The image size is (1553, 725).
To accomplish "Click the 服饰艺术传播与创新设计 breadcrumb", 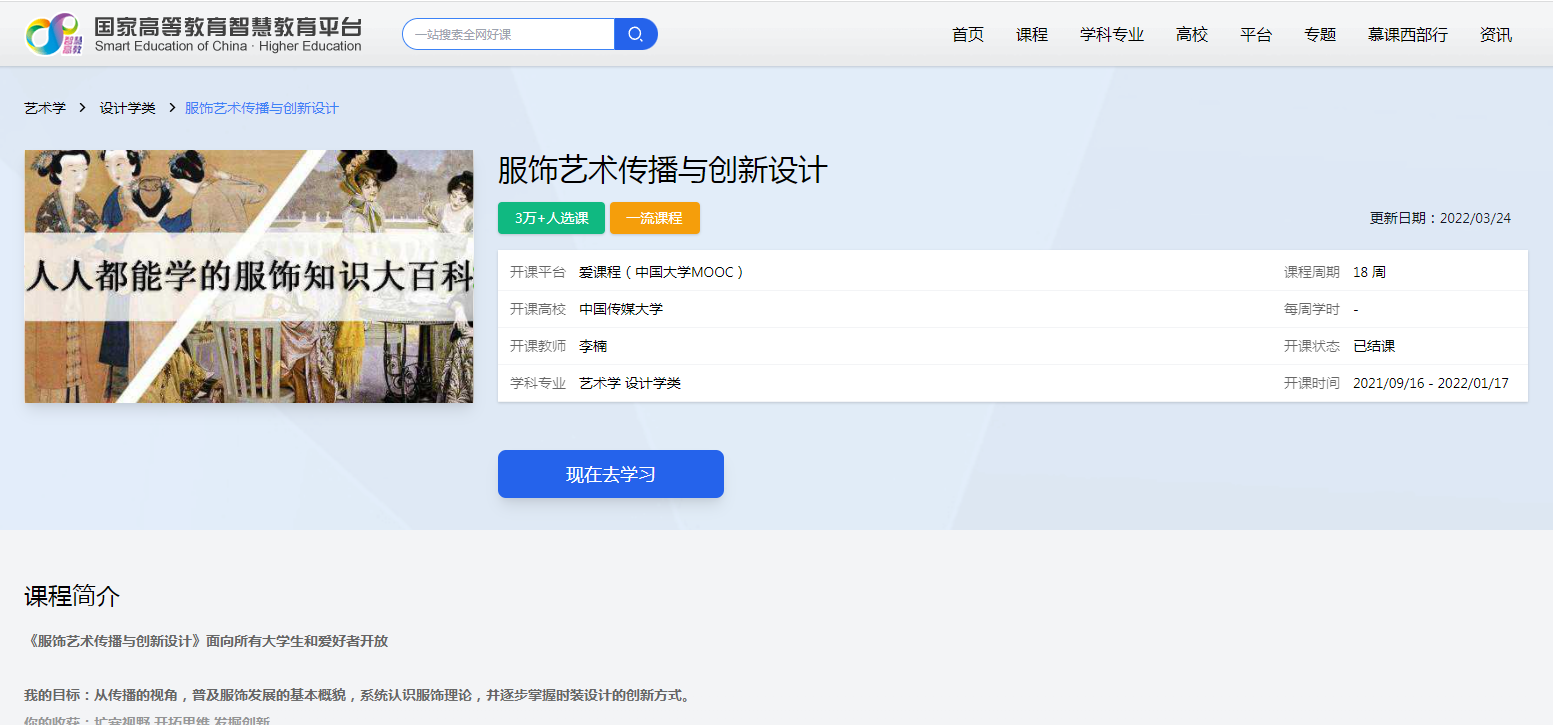I will tap(262, 108).
